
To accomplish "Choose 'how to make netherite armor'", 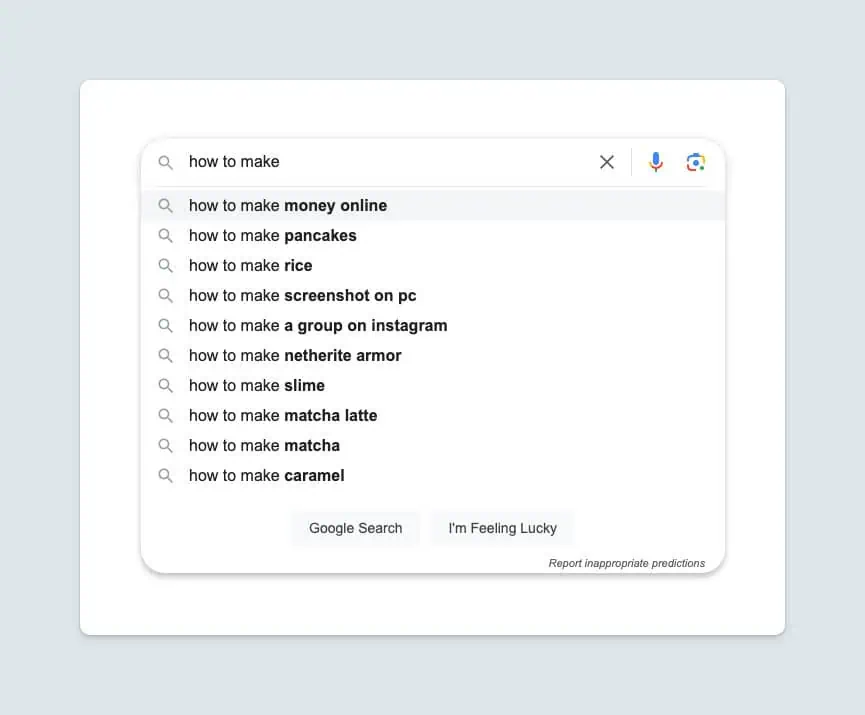I will (x=295, y=356).
